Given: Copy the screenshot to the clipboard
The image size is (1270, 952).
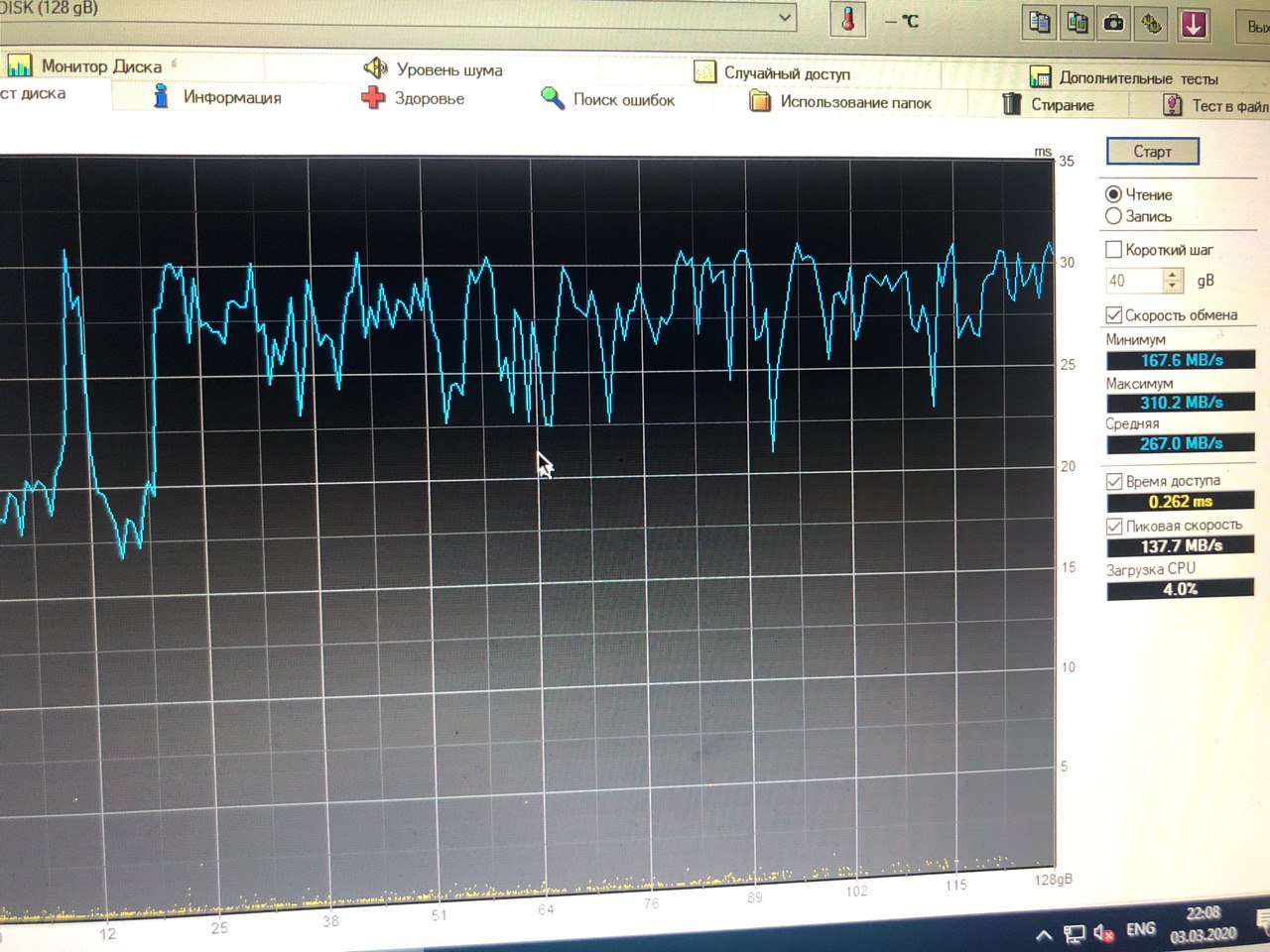Looking at the screenshot, I should (x=1078, y=22).
